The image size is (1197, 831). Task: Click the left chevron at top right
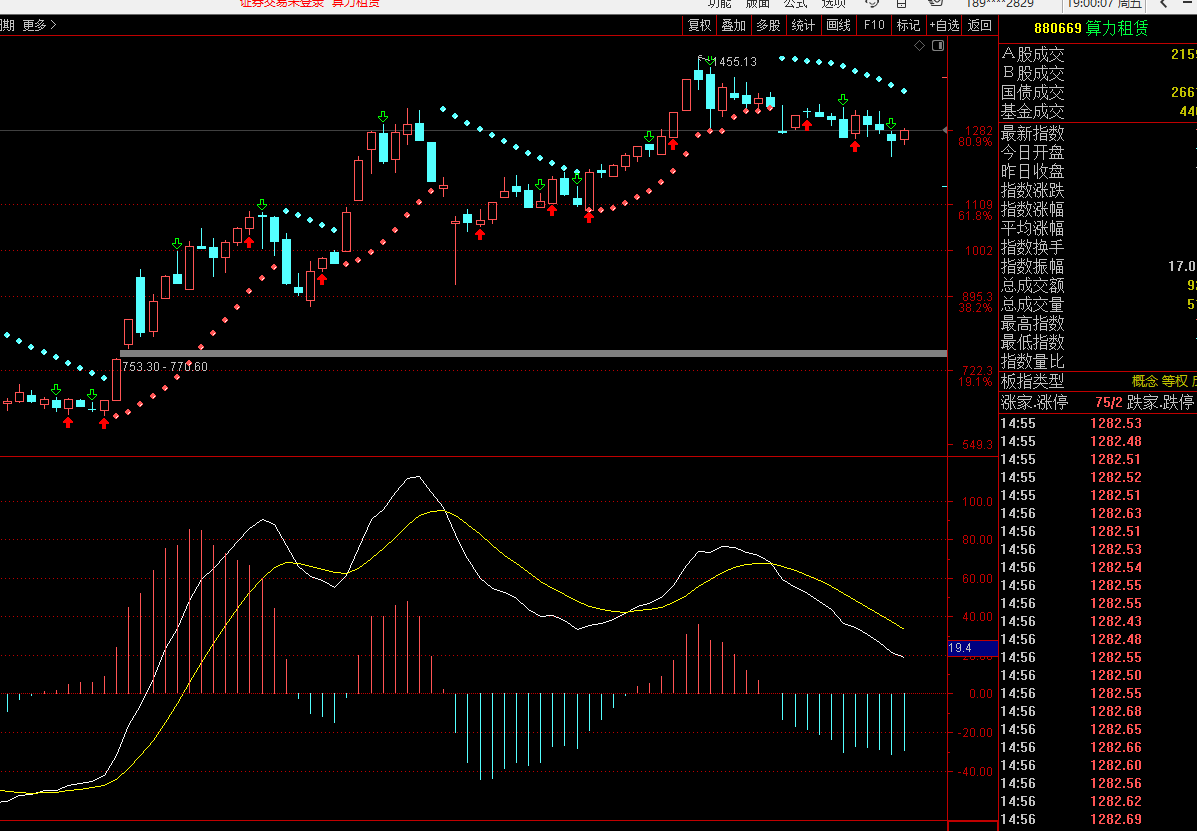click(x=1165, y=4)
